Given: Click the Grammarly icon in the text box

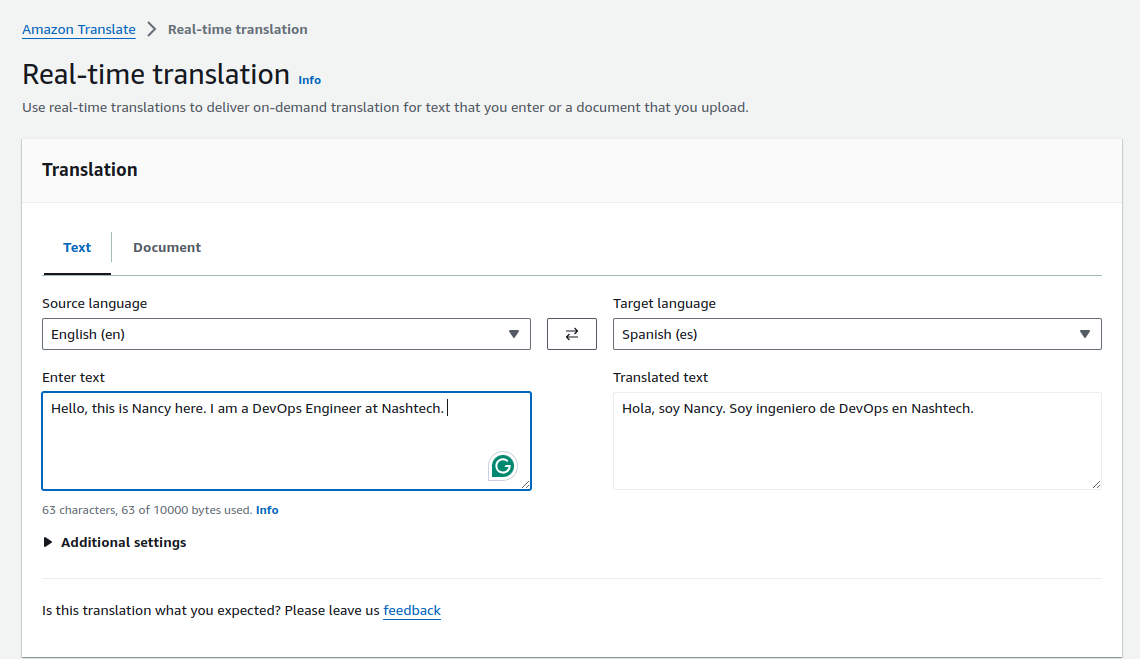Looking at the screenshot, I should [x=501, y=466].
